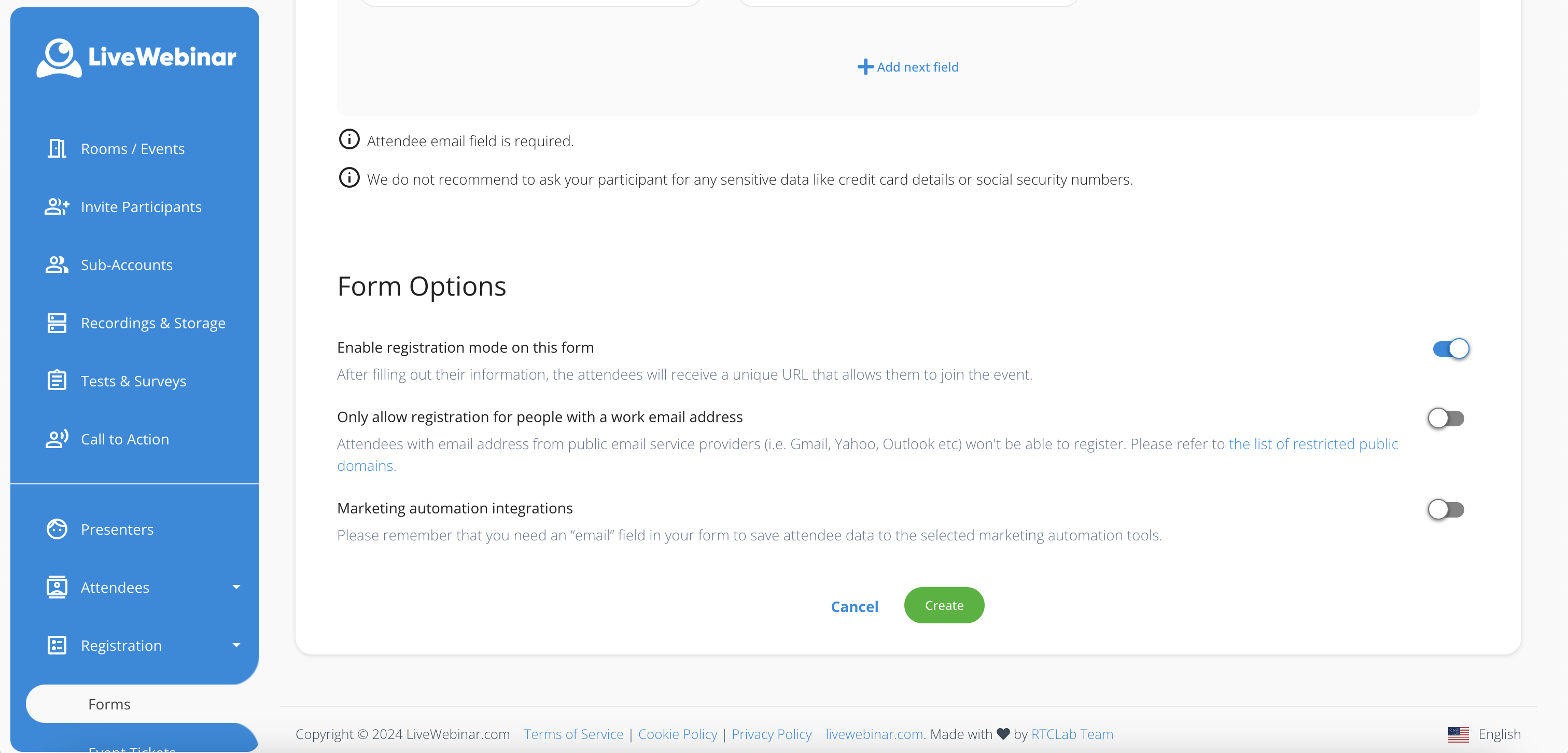Open the English language selector
The width and height of the screenshot is (1568, 753).
coord(1484,734)
